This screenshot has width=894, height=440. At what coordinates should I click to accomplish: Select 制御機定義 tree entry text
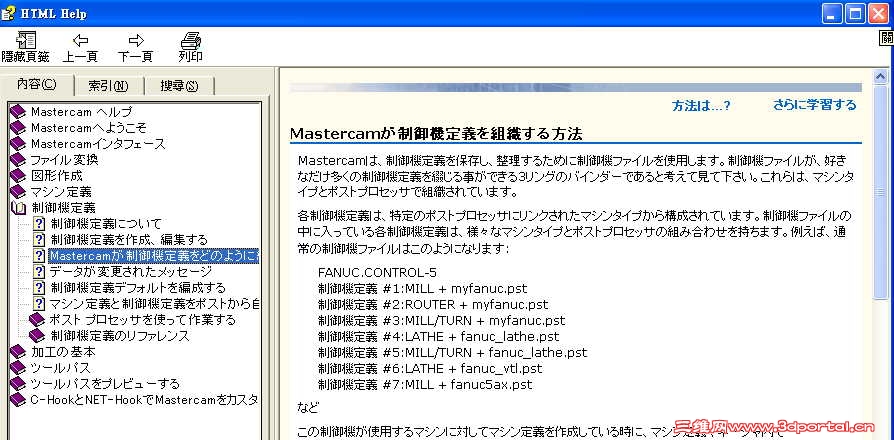pos(63,207)
